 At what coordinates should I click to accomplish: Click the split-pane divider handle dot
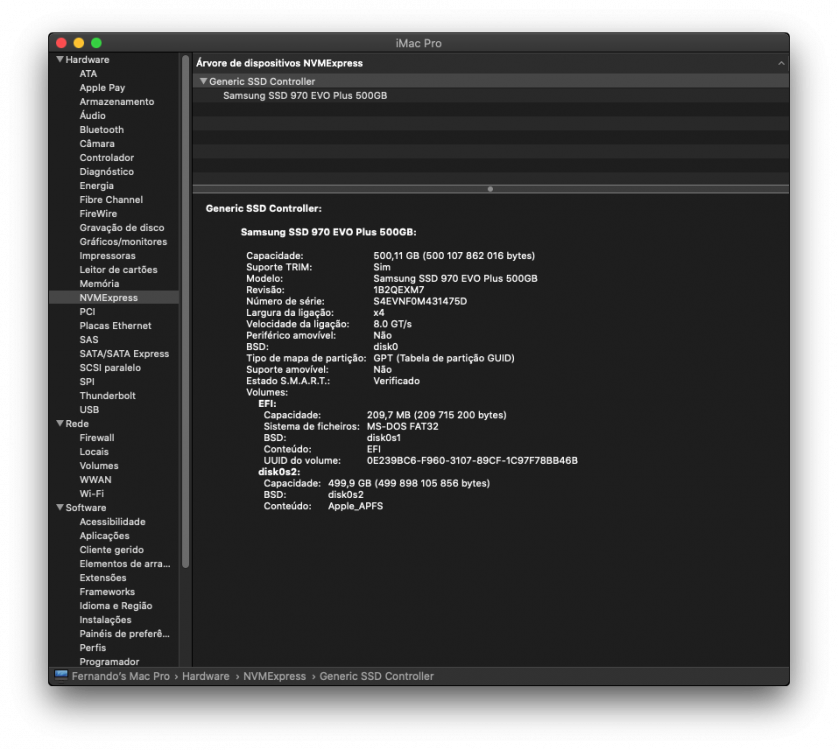490,189
